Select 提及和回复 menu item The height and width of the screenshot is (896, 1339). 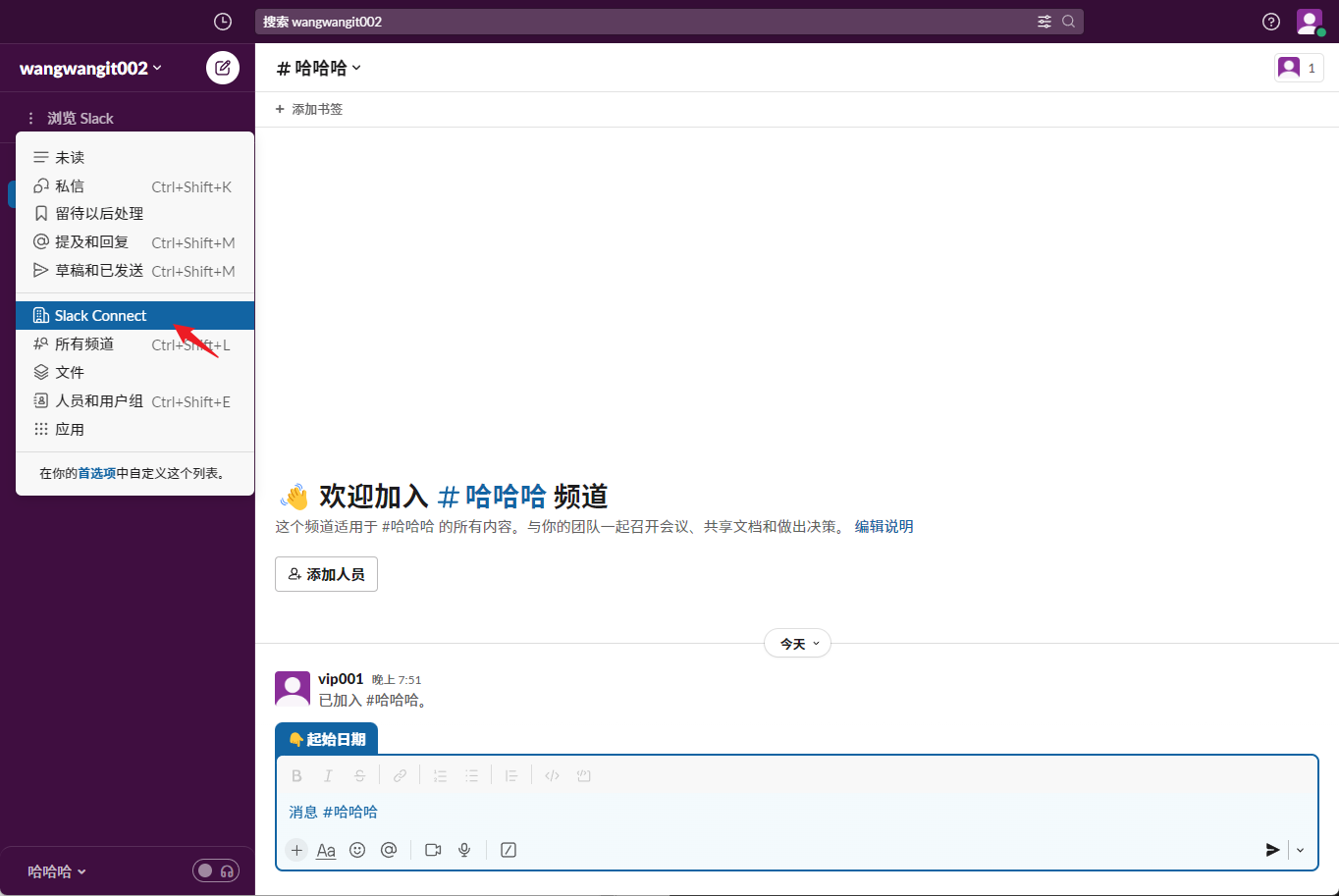pos(135,241)
